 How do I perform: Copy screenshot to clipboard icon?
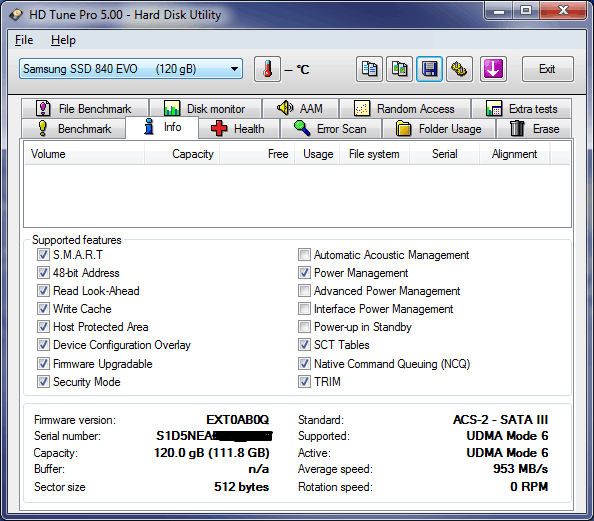point(399,69)
